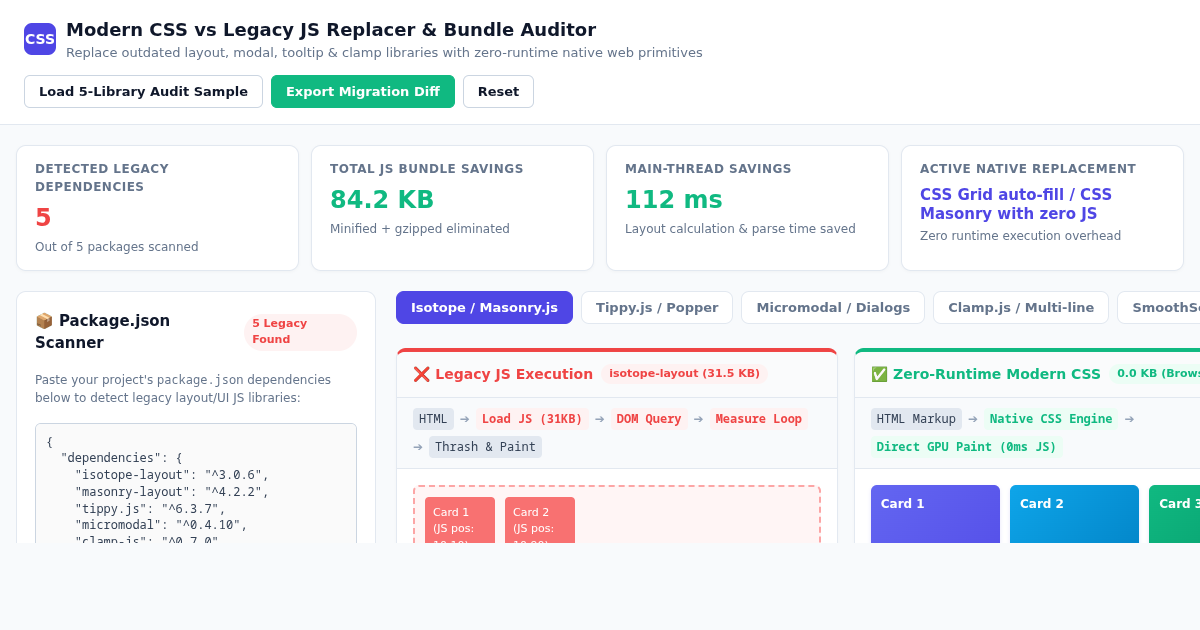
Task: Click the Out of 5 packages scanned note
Action: pyautogui.click(x=117, y=247)
